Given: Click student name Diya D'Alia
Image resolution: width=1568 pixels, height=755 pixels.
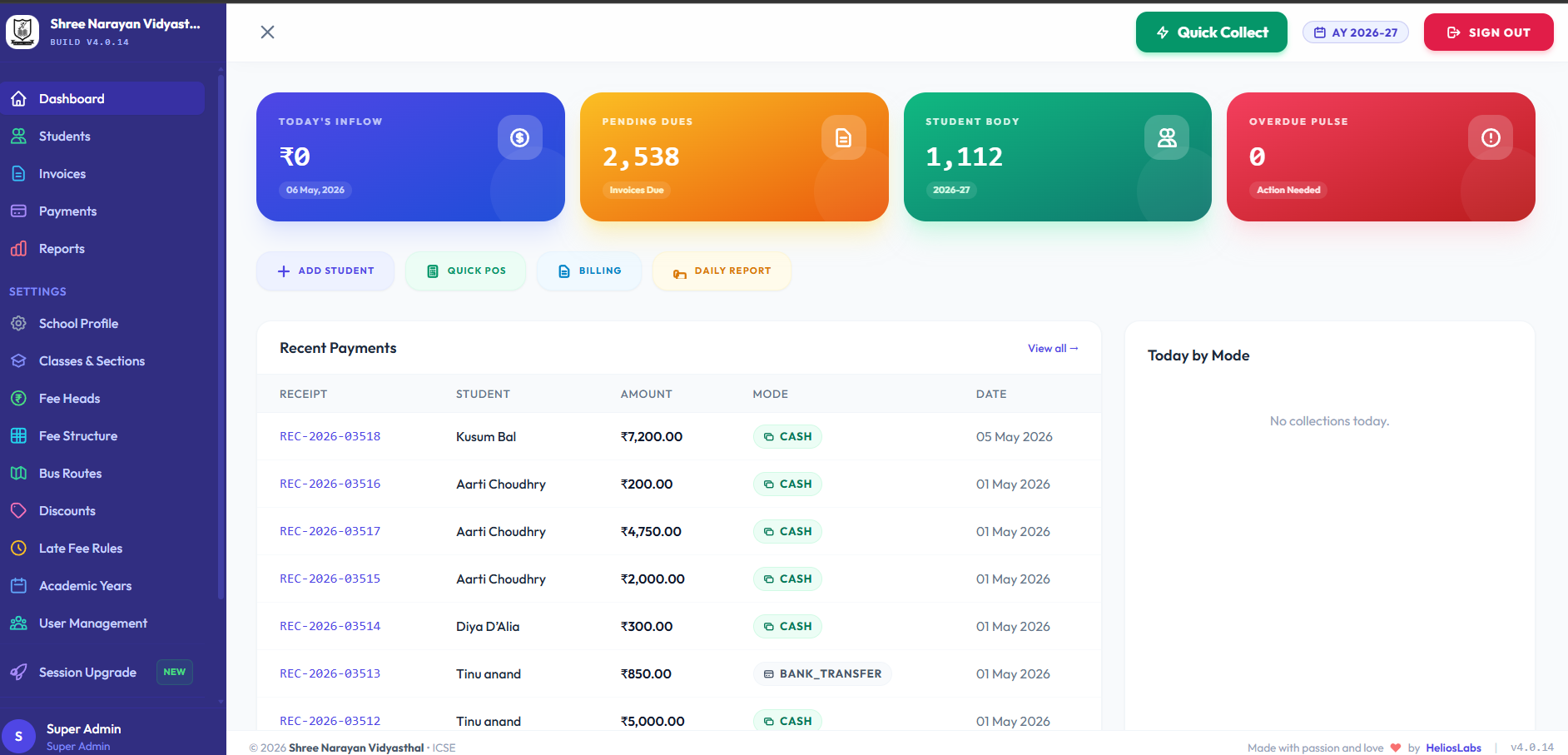Looking at the screenshot, I should 488,627.
